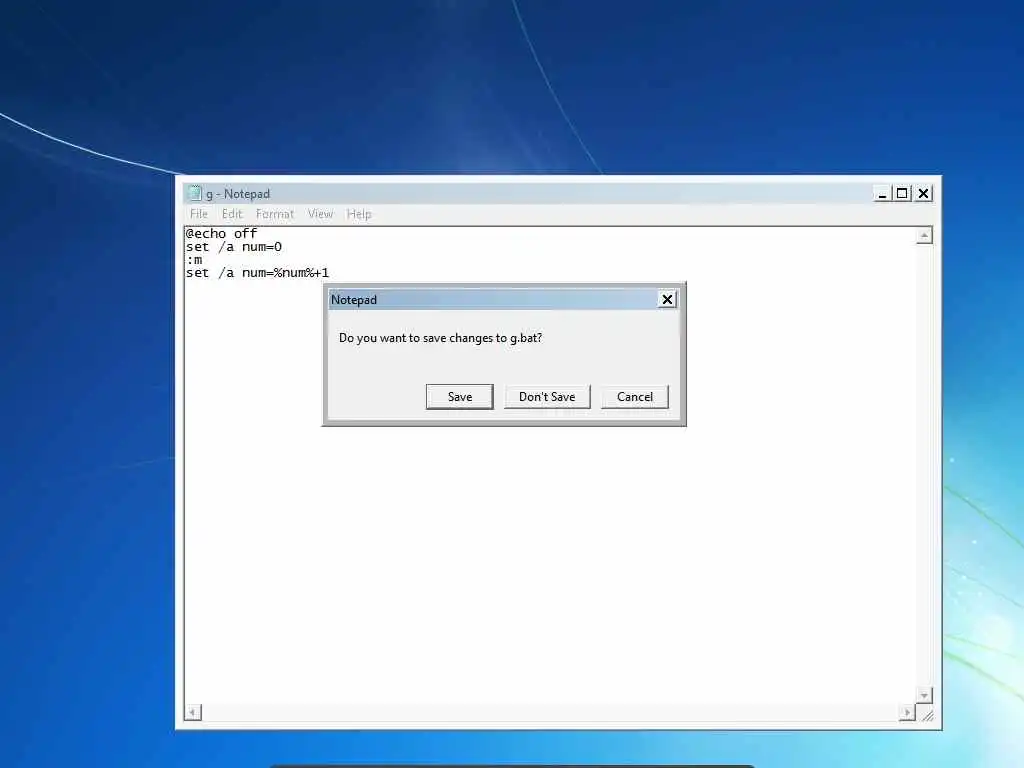Screen dimensions: 1024x768
Task: Click the 'Do you want to save changes' message
Action: point(440,338)
